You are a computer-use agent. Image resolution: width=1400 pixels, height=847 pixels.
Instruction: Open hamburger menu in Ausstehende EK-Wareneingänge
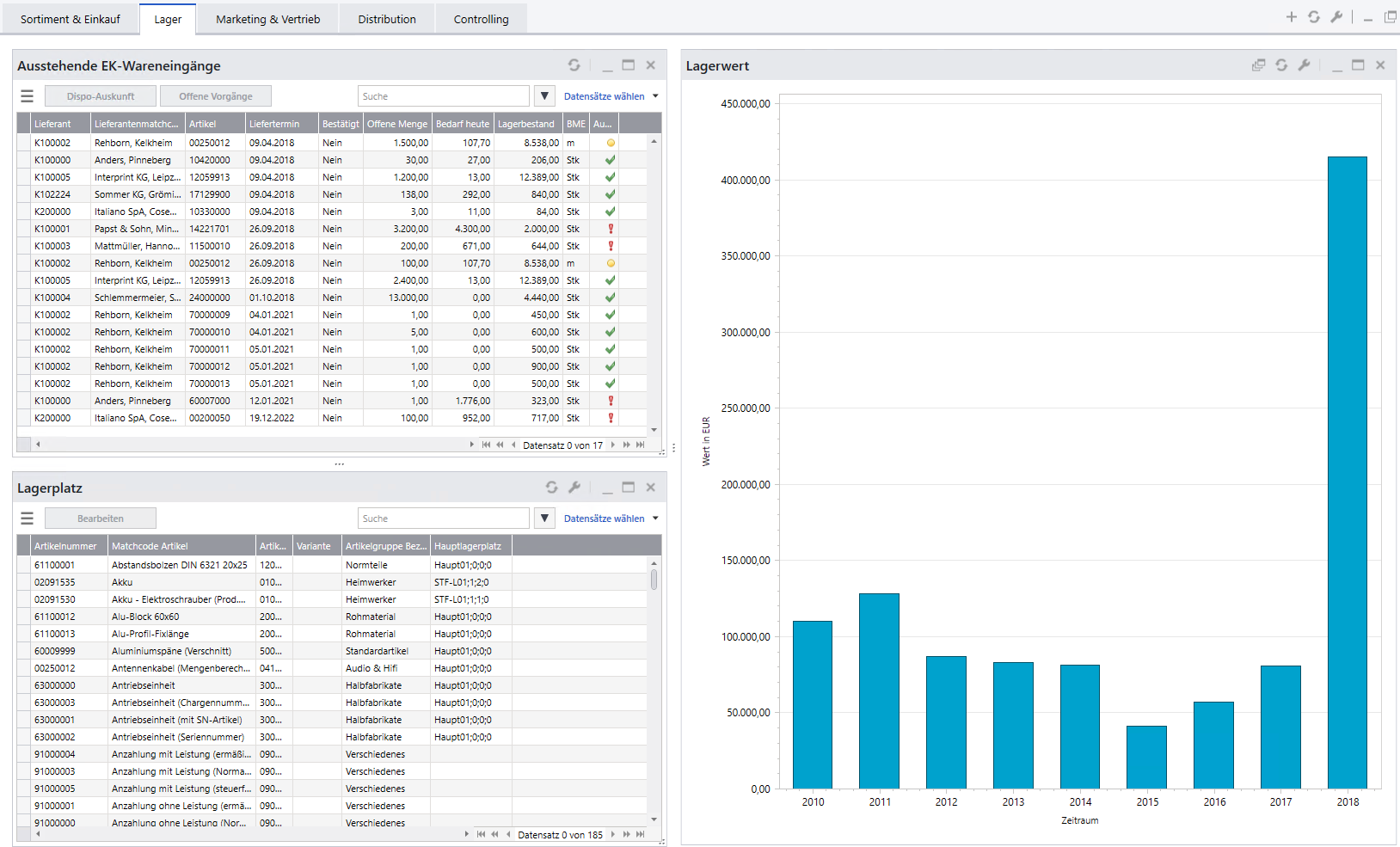point(28,96)
